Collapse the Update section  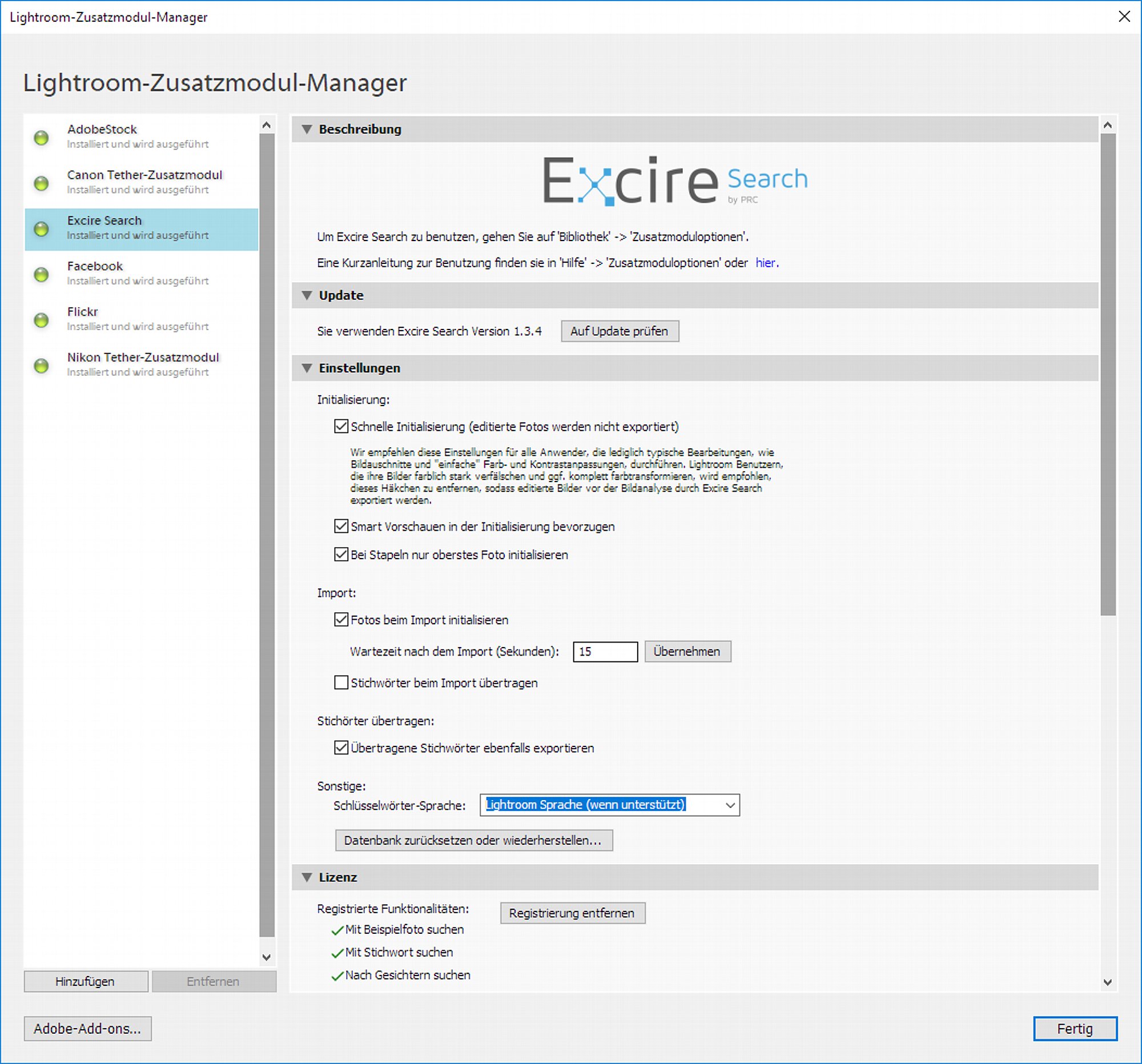point(307,295)
